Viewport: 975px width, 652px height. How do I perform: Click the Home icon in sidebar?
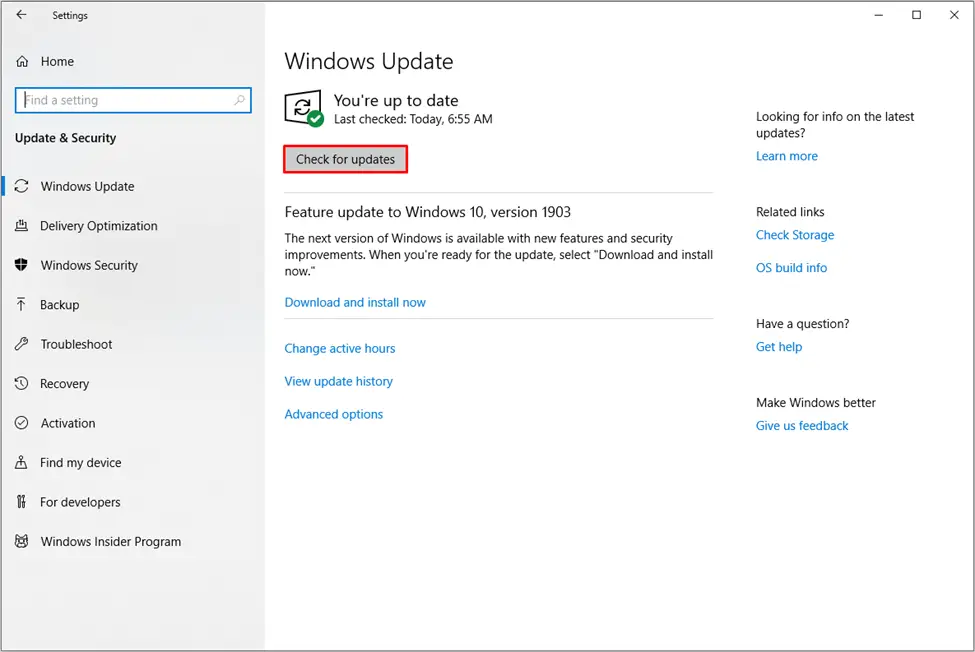pyautogui.click(x=22, y=61)
